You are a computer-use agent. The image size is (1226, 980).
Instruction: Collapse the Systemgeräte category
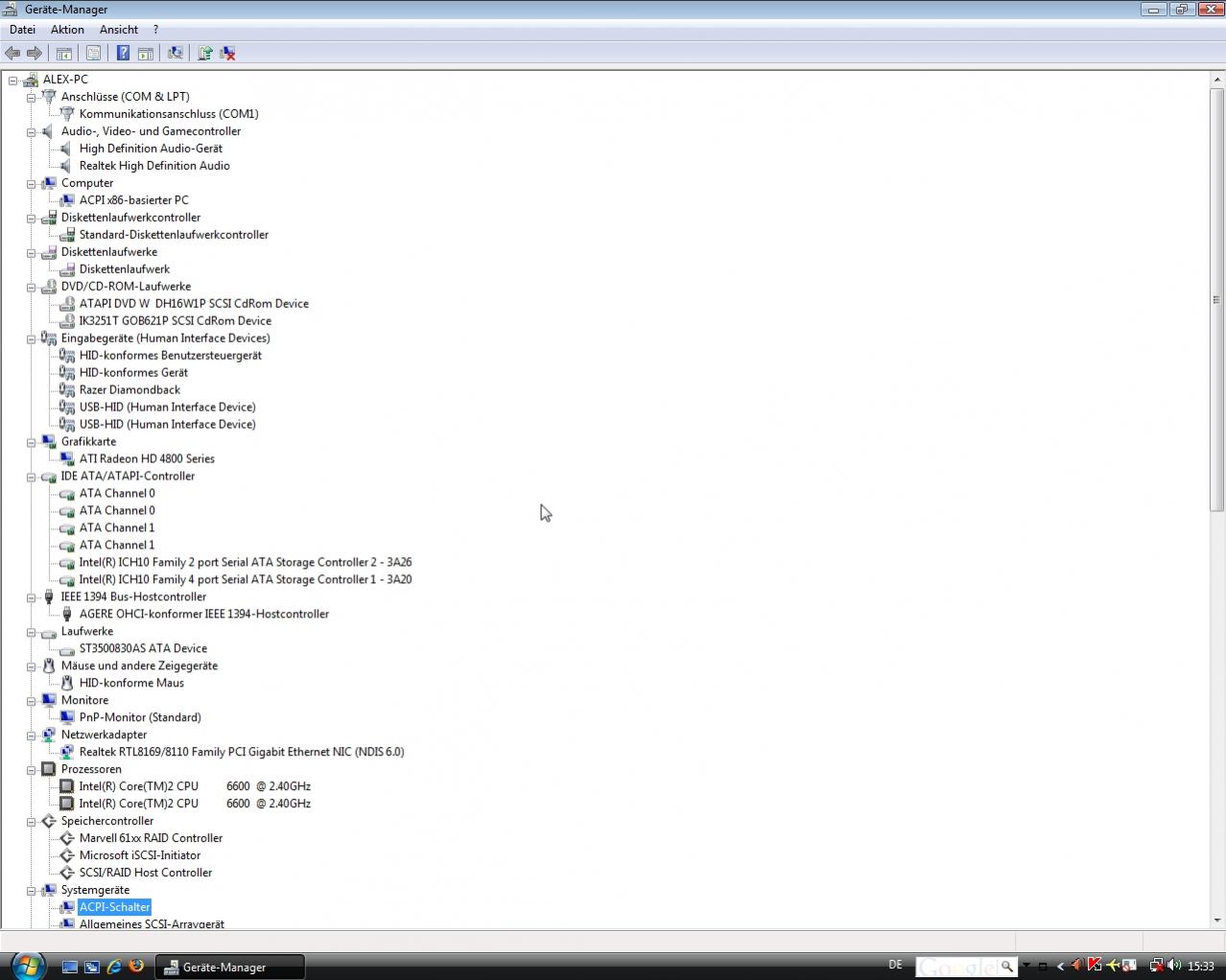pyautogui.click(x=31, y=890)
